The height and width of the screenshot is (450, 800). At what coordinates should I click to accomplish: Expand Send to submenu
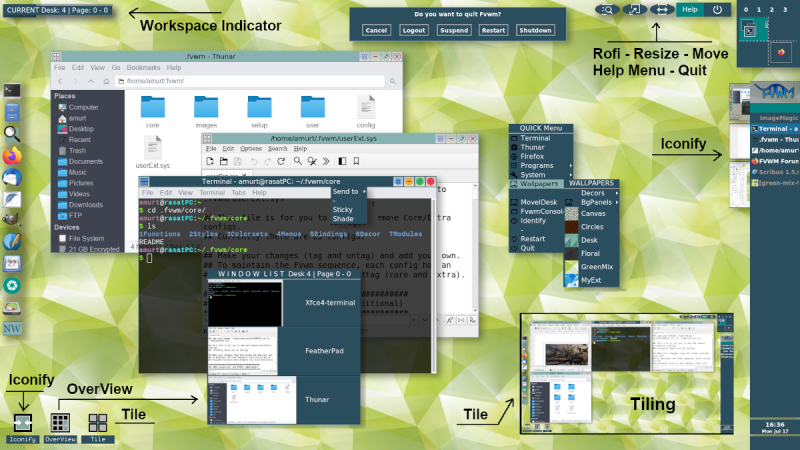(x=348, y=191)
